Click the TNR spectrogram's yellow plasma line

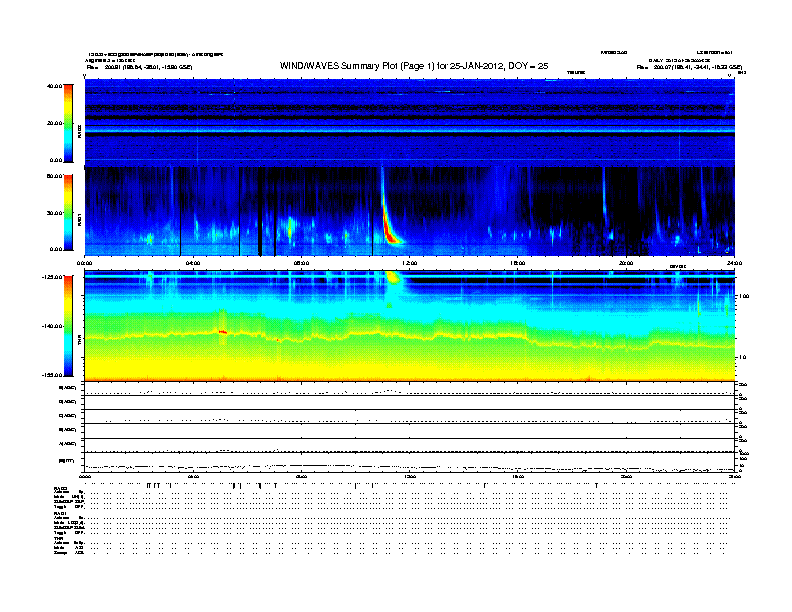(x=410, y=337)
